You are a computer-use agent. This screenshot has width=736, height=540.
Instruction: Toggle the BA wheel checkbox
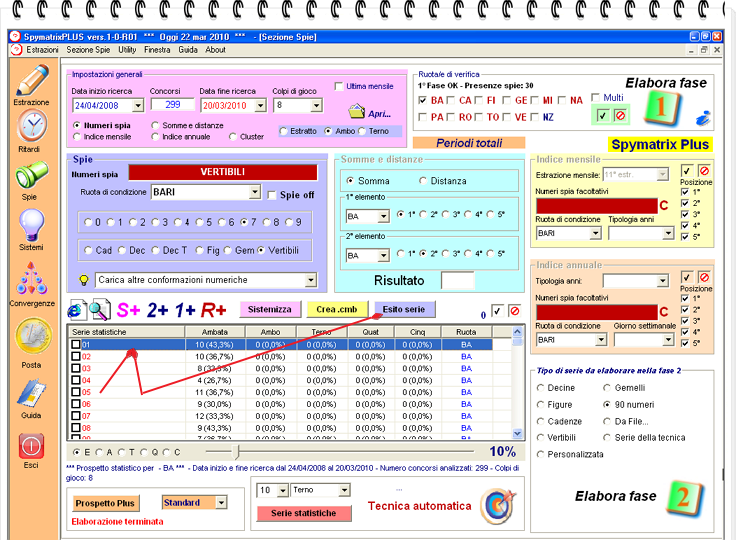point(422,100)
